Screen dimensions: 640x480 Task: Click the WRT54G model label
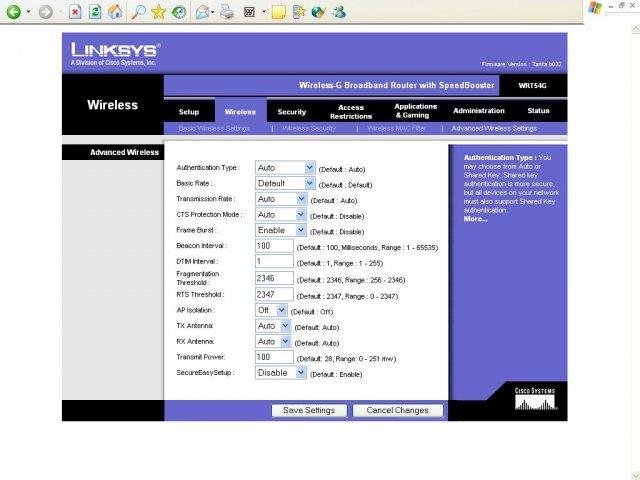[532, 85]
